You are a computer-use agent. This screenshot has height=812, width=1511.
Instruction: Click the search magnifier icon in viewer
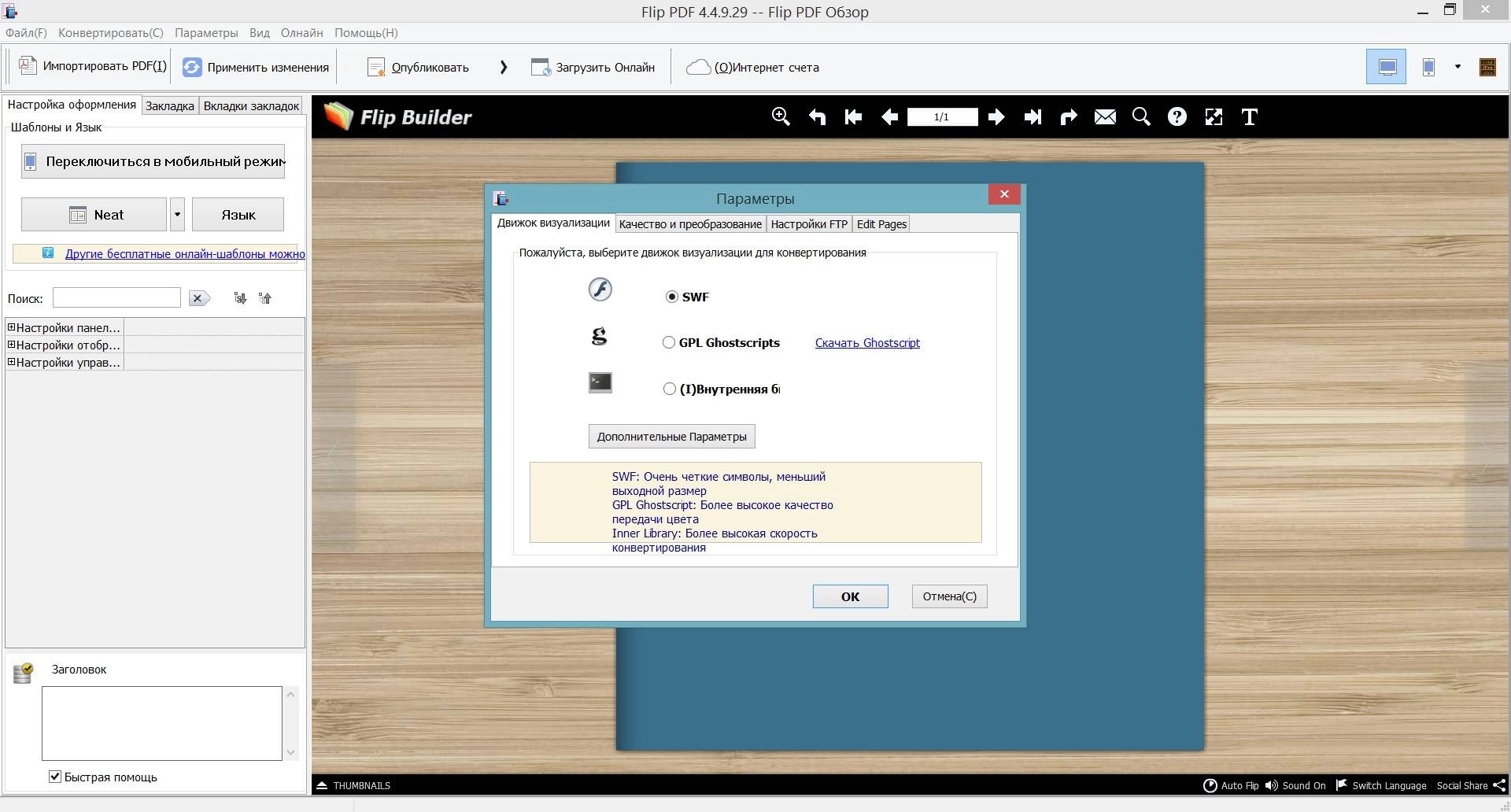click(1141, 116)
